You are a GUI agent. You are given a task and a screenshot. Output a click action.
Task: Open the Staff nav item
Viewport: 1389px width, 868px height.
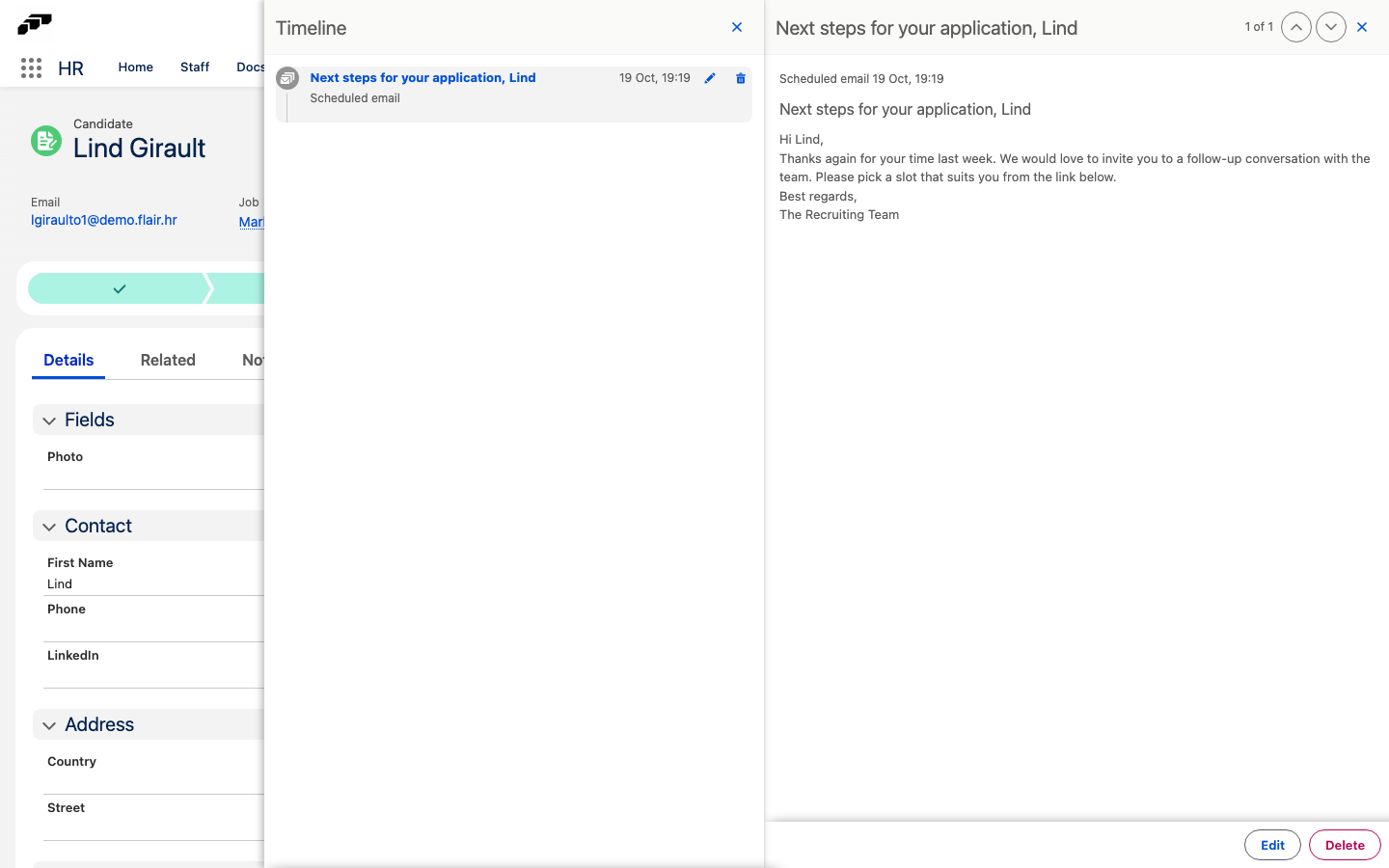click(195, 67)
